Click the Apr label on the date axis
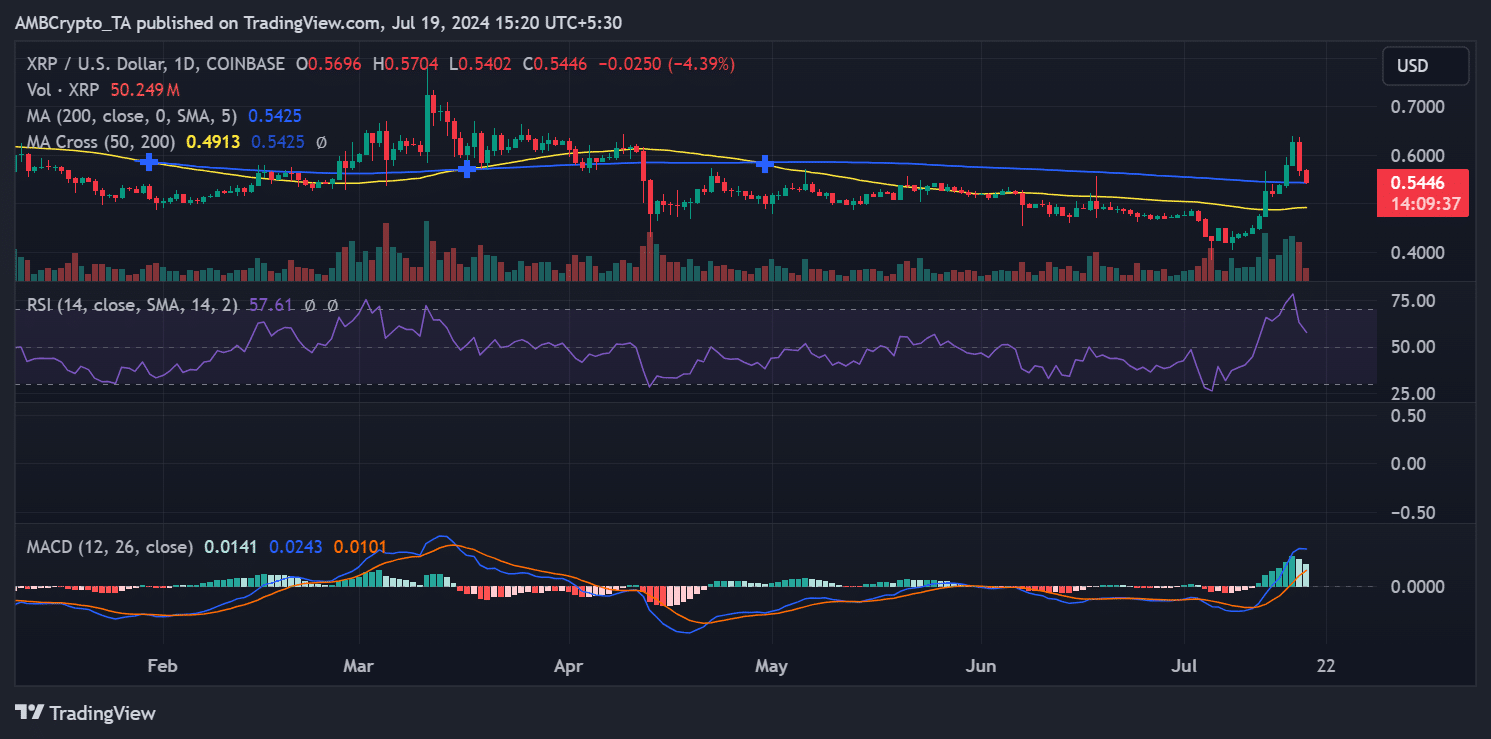This screenshot has width=1491, height=739. (x=569, y=665)
